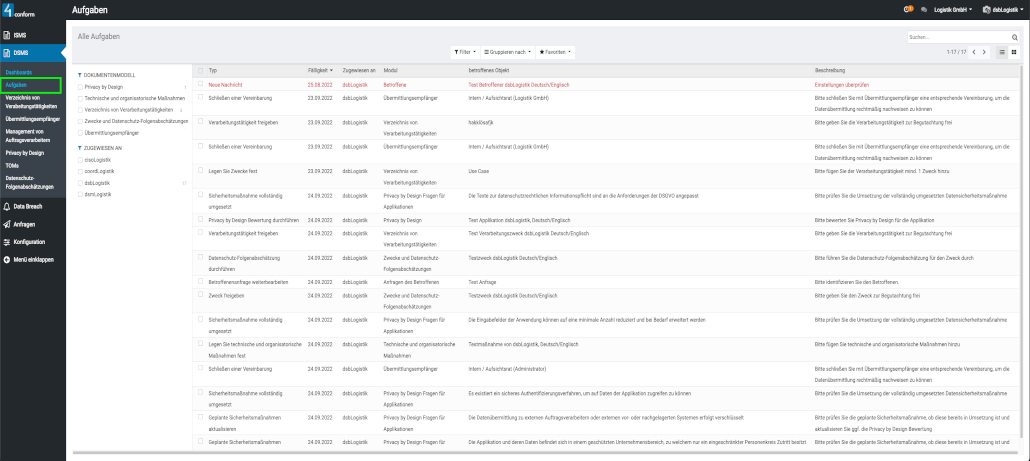Switch to grid view icon
The image size is (1030, 461).
pyautogui.click(x=1014, y=51)
